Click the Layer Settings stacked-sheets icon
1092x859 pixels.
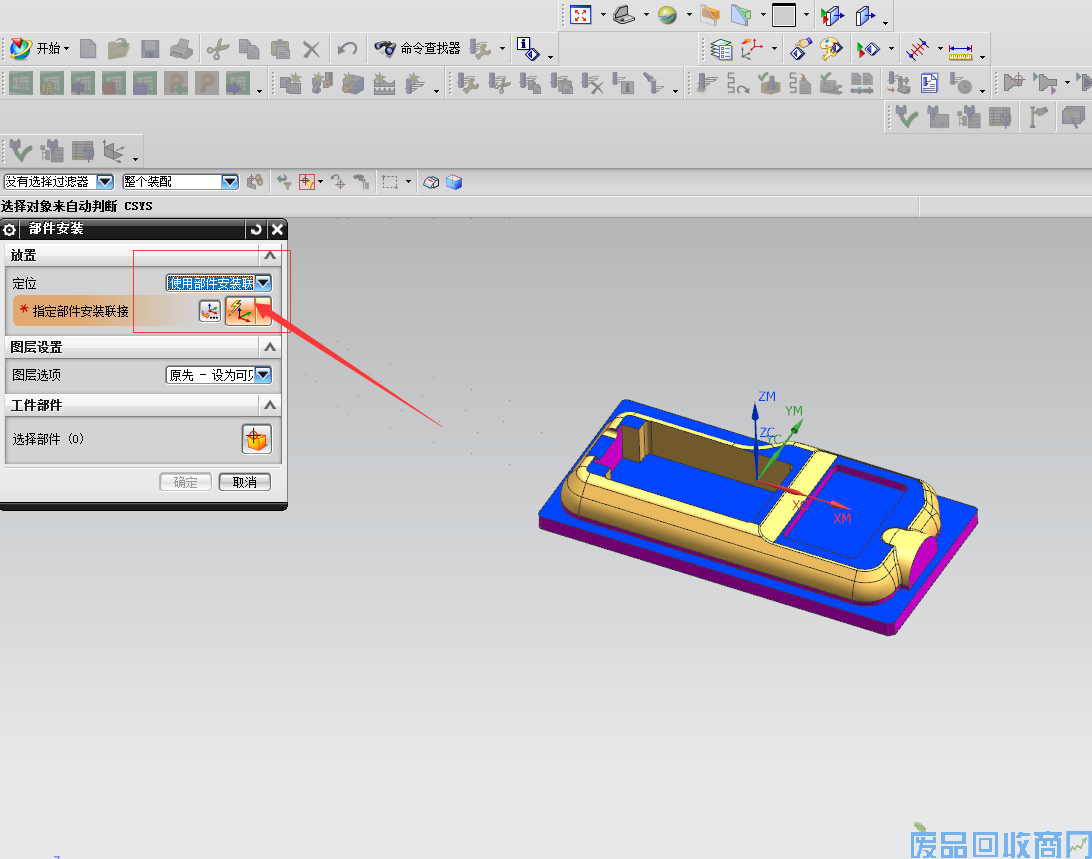pos(721,49)
